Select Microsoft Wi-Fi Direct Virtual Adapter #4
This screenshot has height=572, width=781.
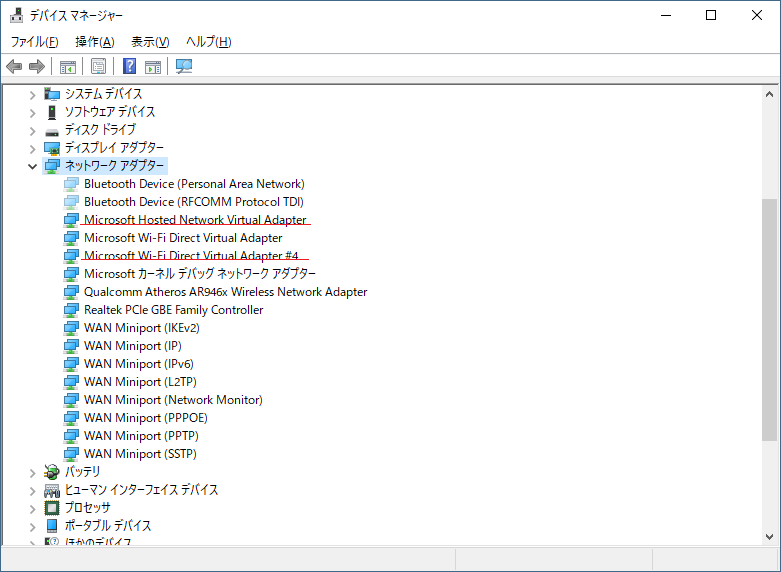click(191, 256)
